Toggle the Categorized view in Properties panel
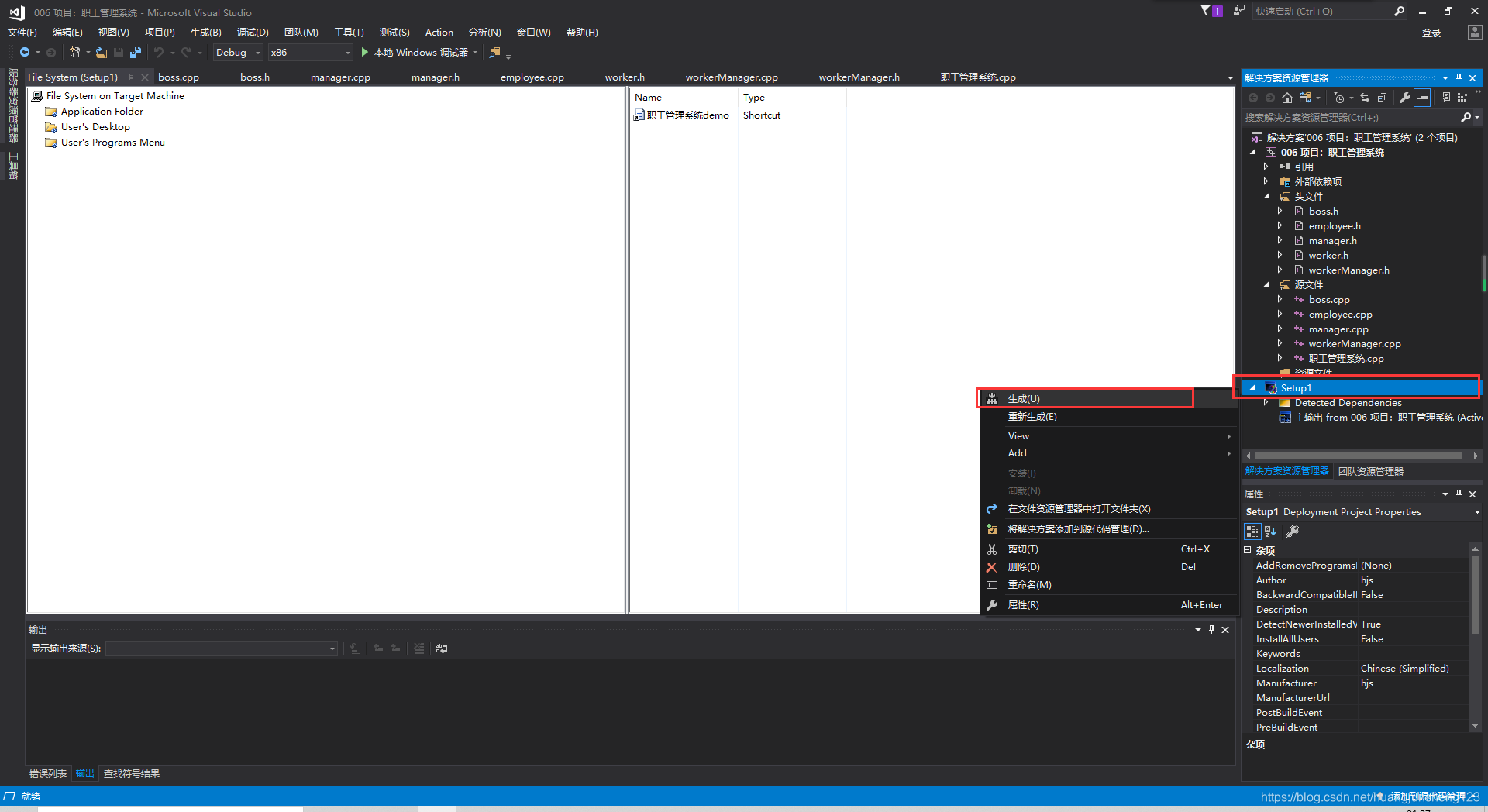The height and width of the screenshot is (812, 1488). pos(1252,532)
